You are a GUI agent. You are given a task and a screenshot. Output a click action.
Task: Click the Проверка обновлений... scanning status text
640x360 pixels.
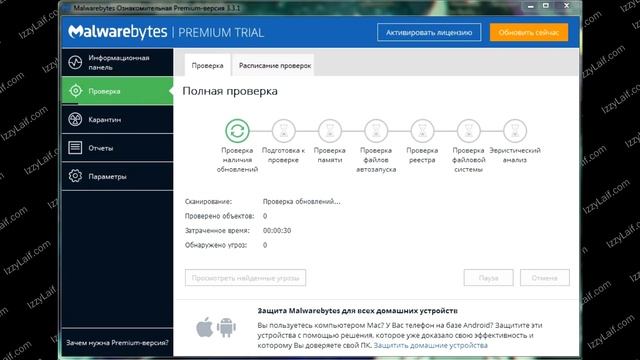pos(301,201)
